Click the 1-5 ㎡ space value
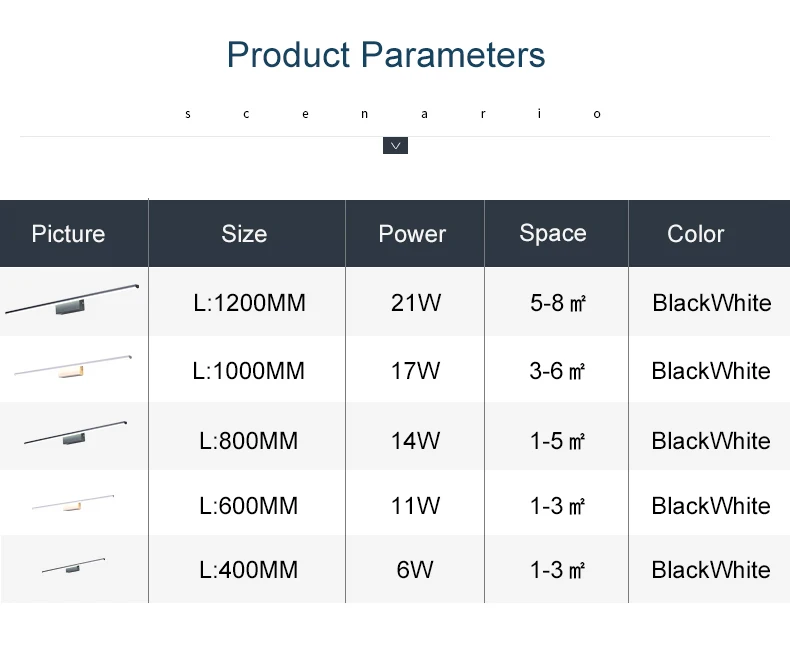Viewport: 790px width, 658px height. coord(557,441)
